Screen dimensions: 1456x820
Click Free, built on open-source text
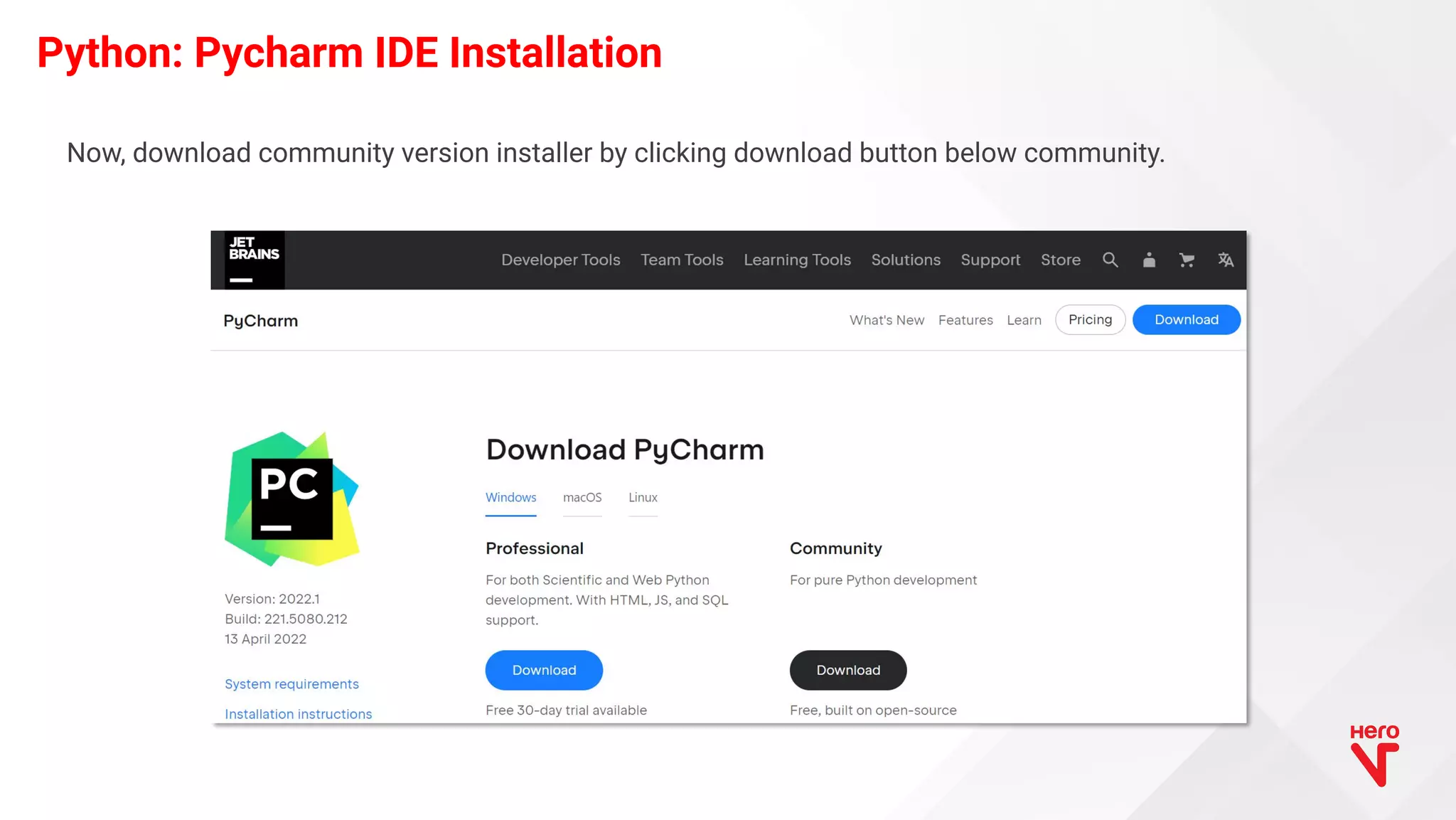pyautogui.click(x=873, y=710)
